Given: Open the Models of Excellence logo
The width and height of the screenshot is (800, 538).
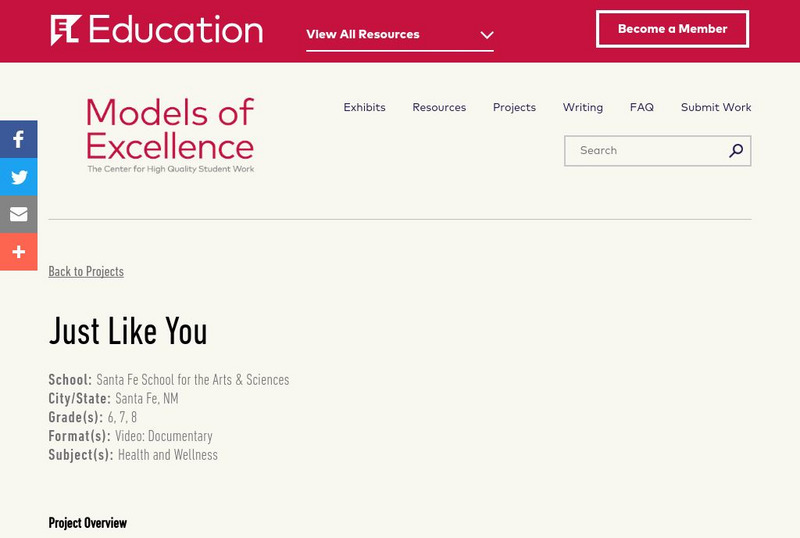Looking at the screenshot, I should [x=170, y=135].
